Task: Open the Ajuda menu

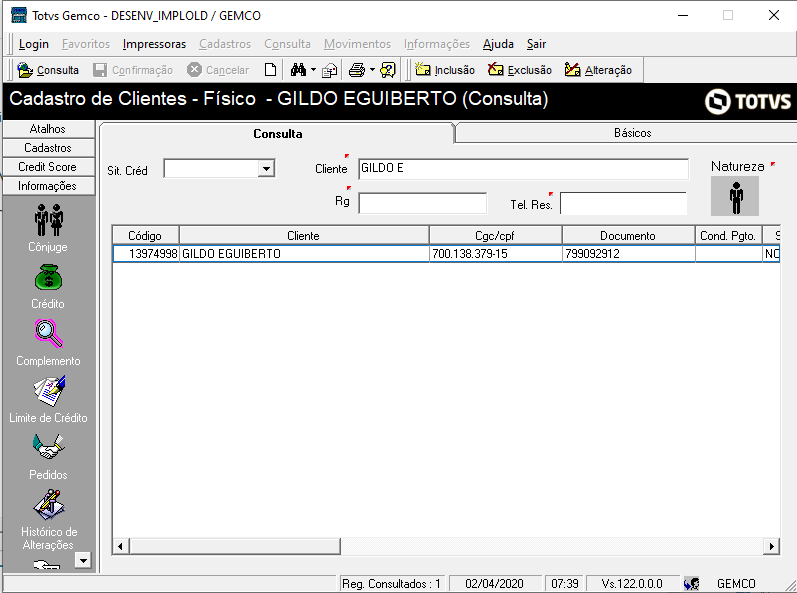Action: click(x=498, y=44)
